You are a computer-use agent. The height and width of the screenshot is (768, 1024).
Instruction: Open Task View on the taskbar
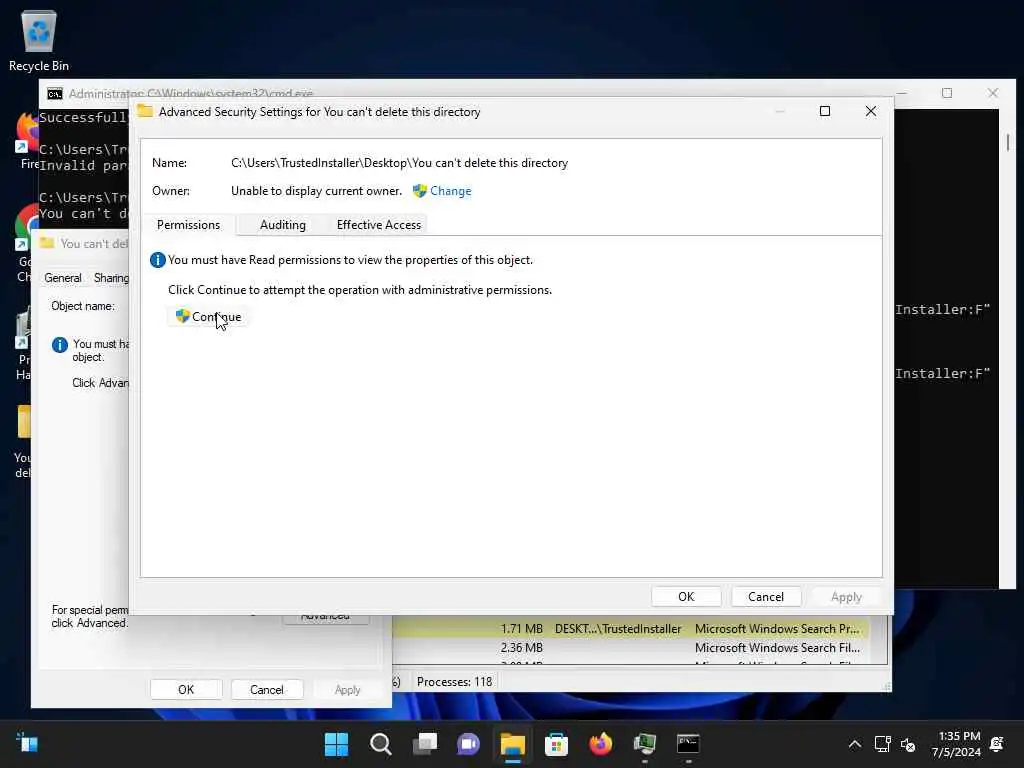coord(424,744)
